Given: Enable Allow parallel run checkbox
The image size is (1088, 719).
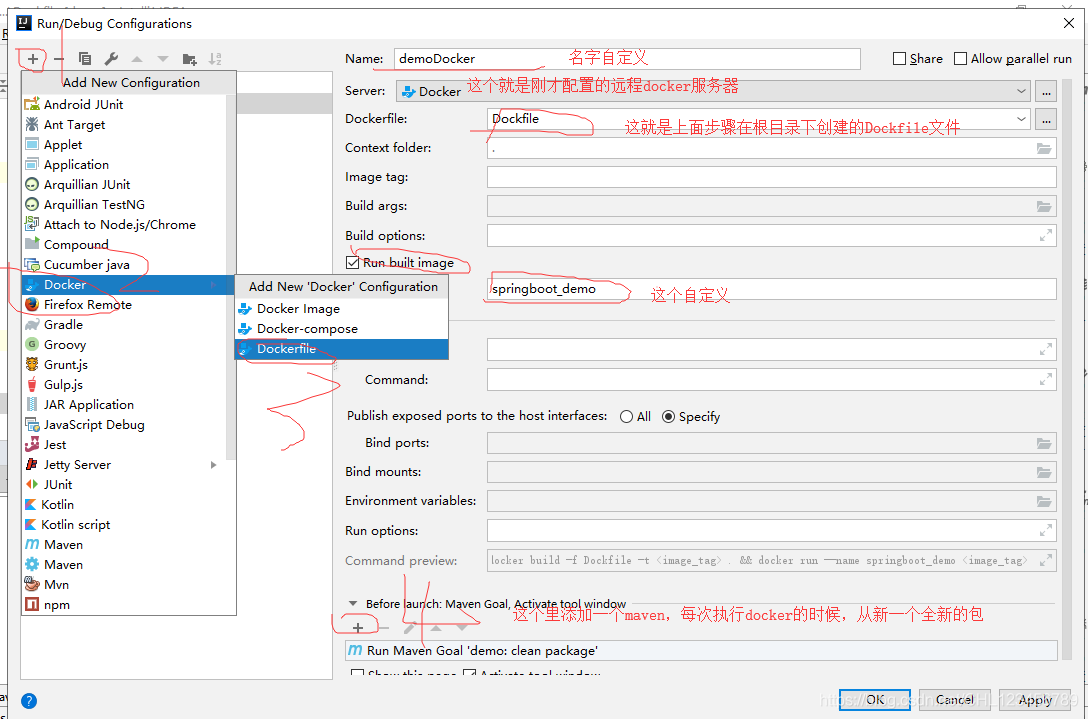Looking at the screenshot, I should click(960, 59).
